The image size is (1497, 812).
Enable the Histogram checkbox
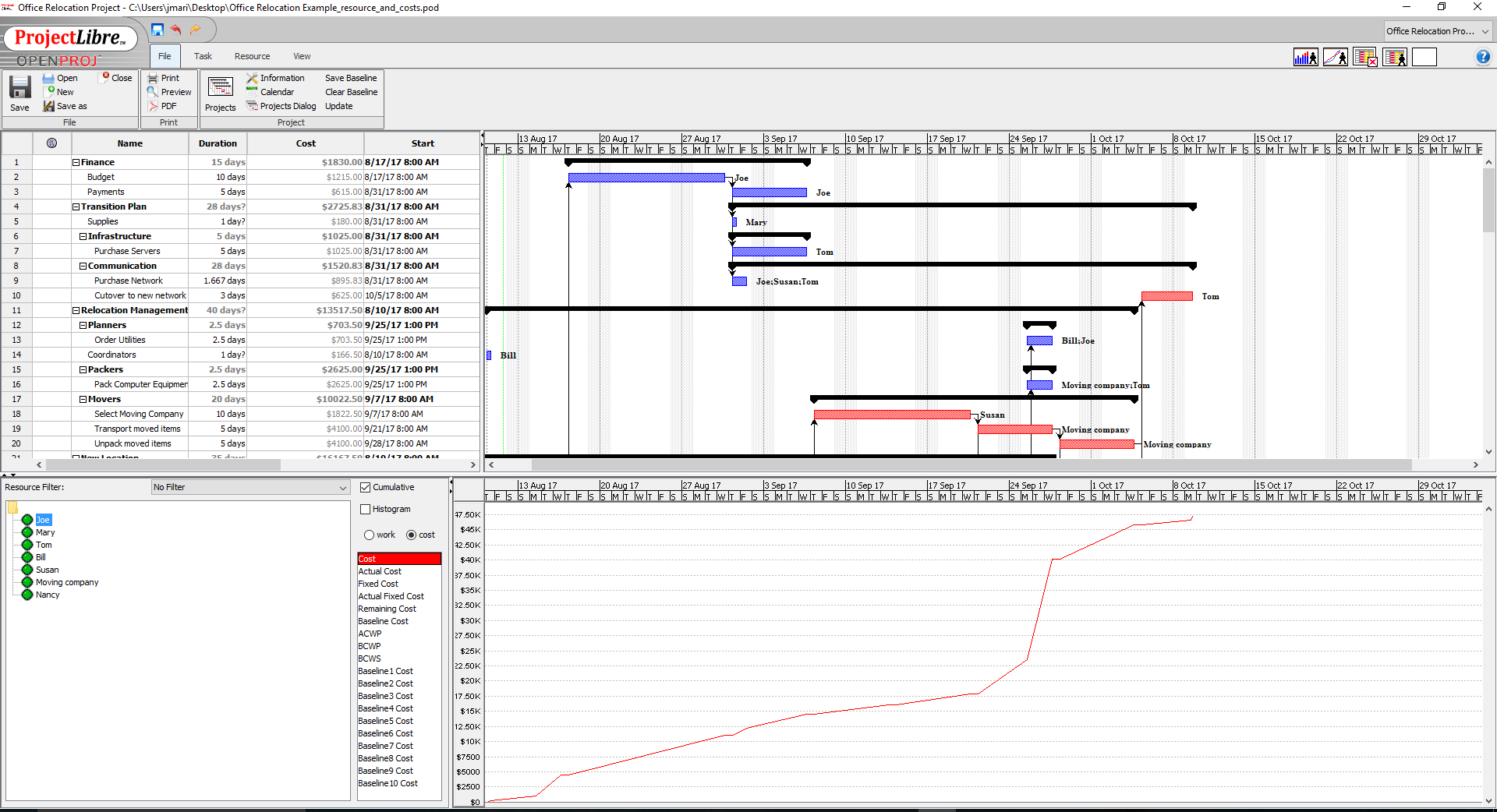click(365, 509)
